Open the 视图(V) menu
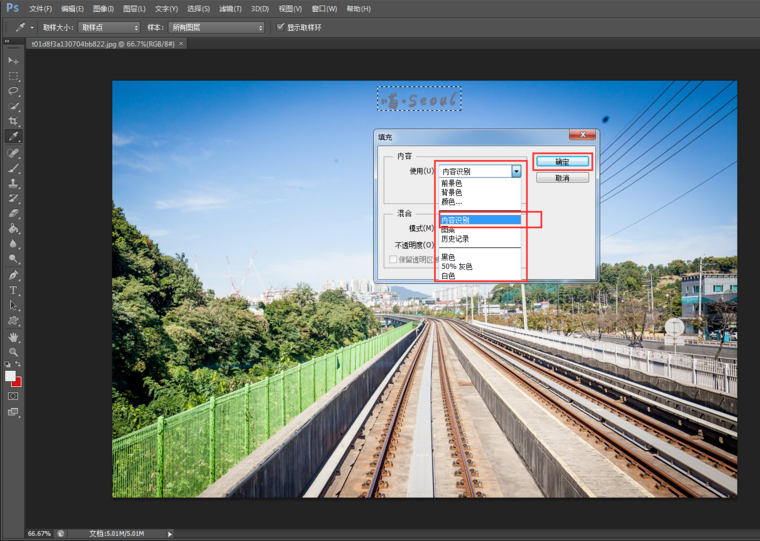 pos(290,9)
